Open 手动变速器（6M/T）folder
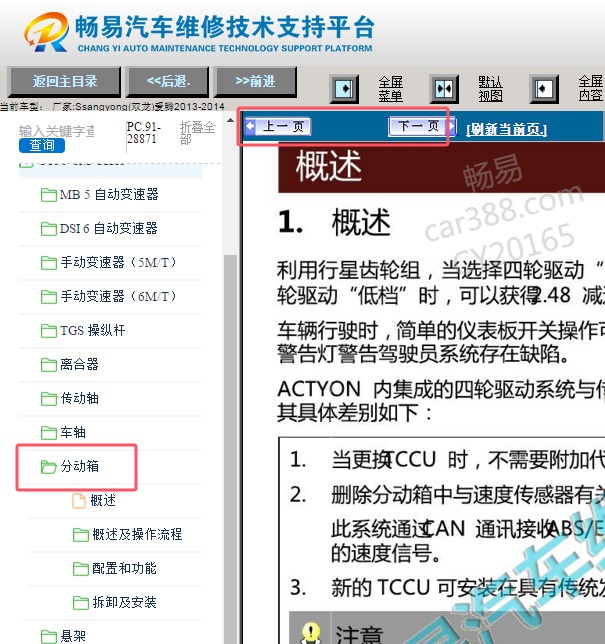The width and height of the screenshot is (605, 644). coord(119,297)
